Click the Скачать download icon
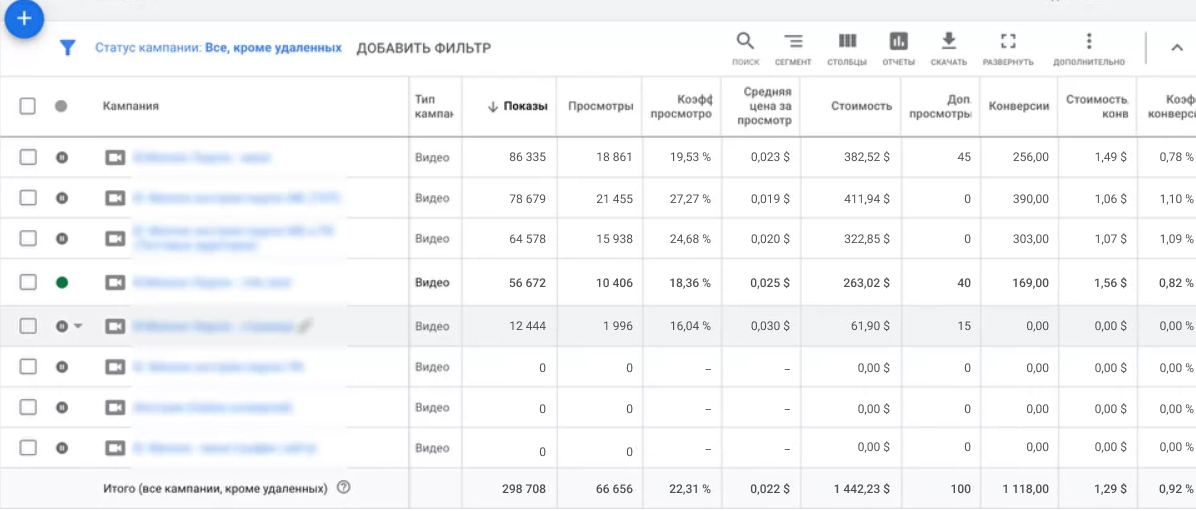The width and height of the screenshot is (1196, 511). [949, 48]
